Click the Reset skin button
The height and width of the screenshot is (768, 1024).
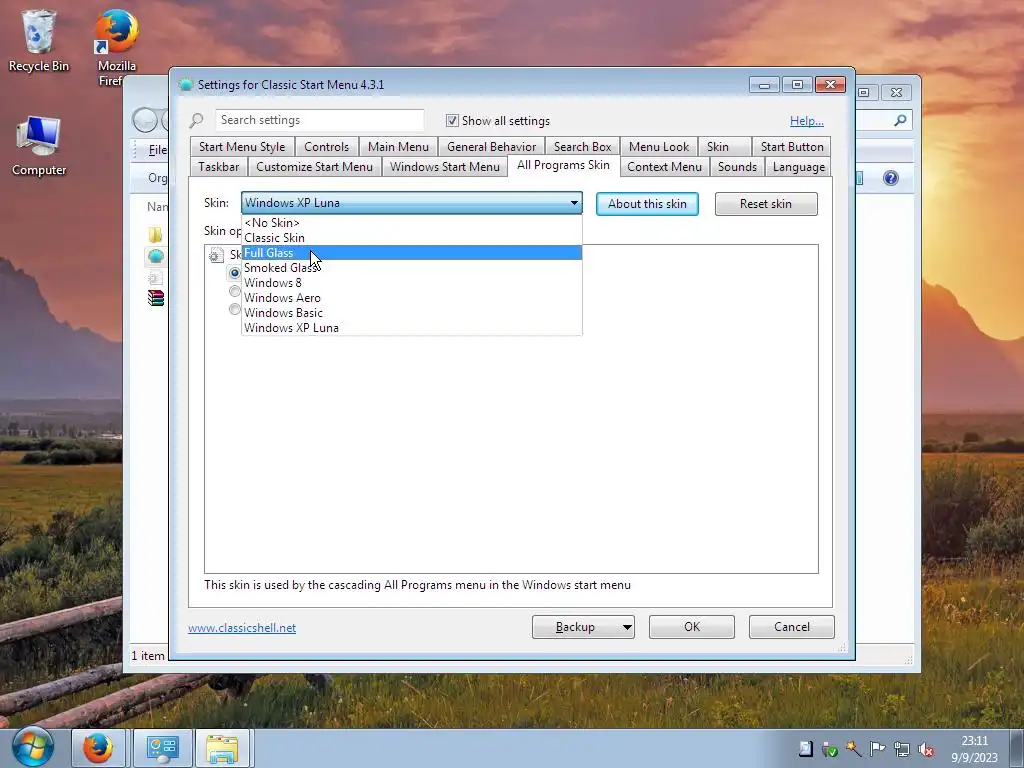(x=766, y=204)
